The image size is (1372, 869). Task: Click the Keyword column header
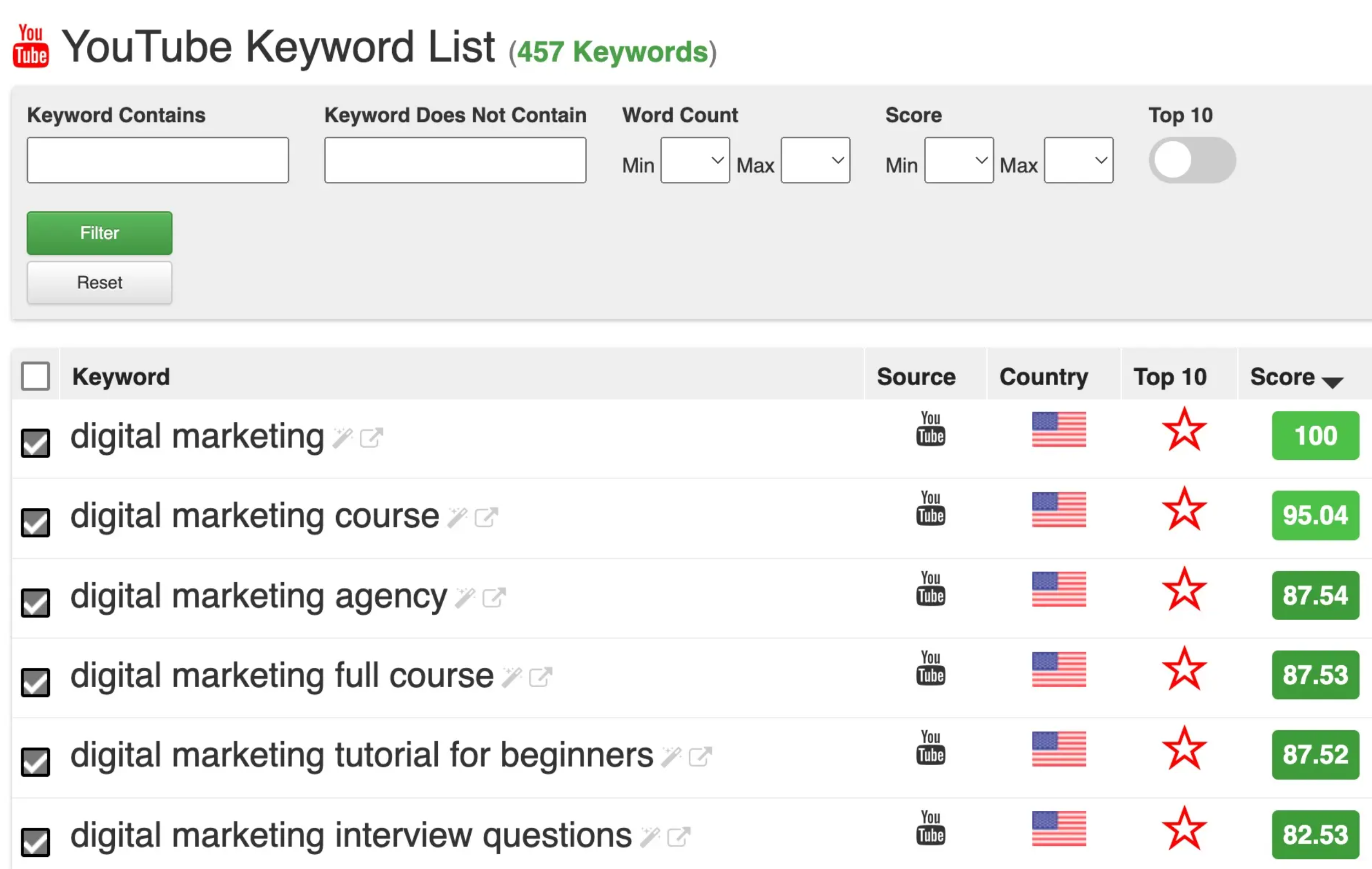pos(121,377)
